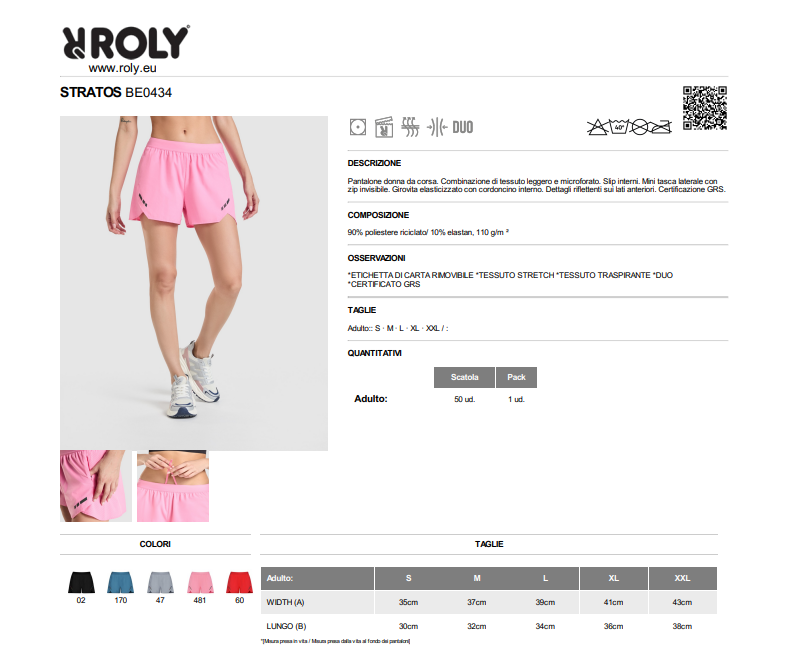
Task: Select the red 60 color swatch
Action: point(240,582)
